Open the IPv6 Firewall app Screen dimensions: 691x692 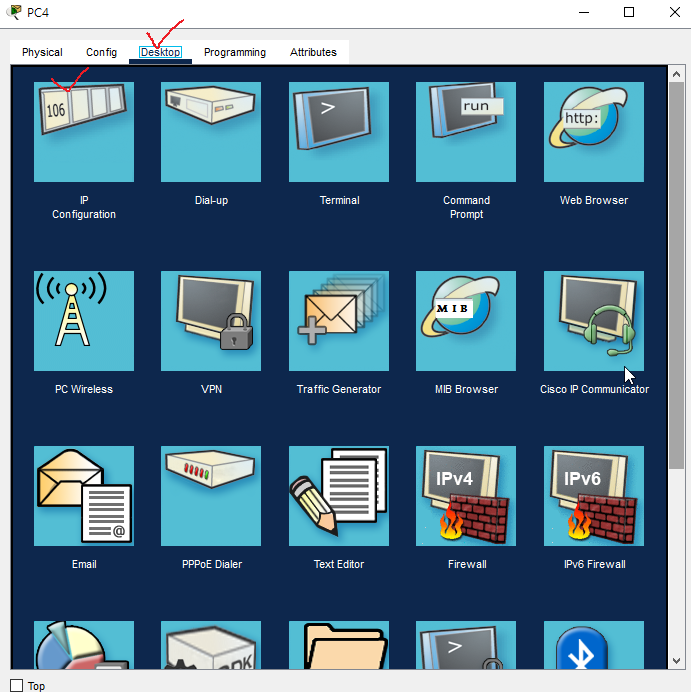click(594, 496)
